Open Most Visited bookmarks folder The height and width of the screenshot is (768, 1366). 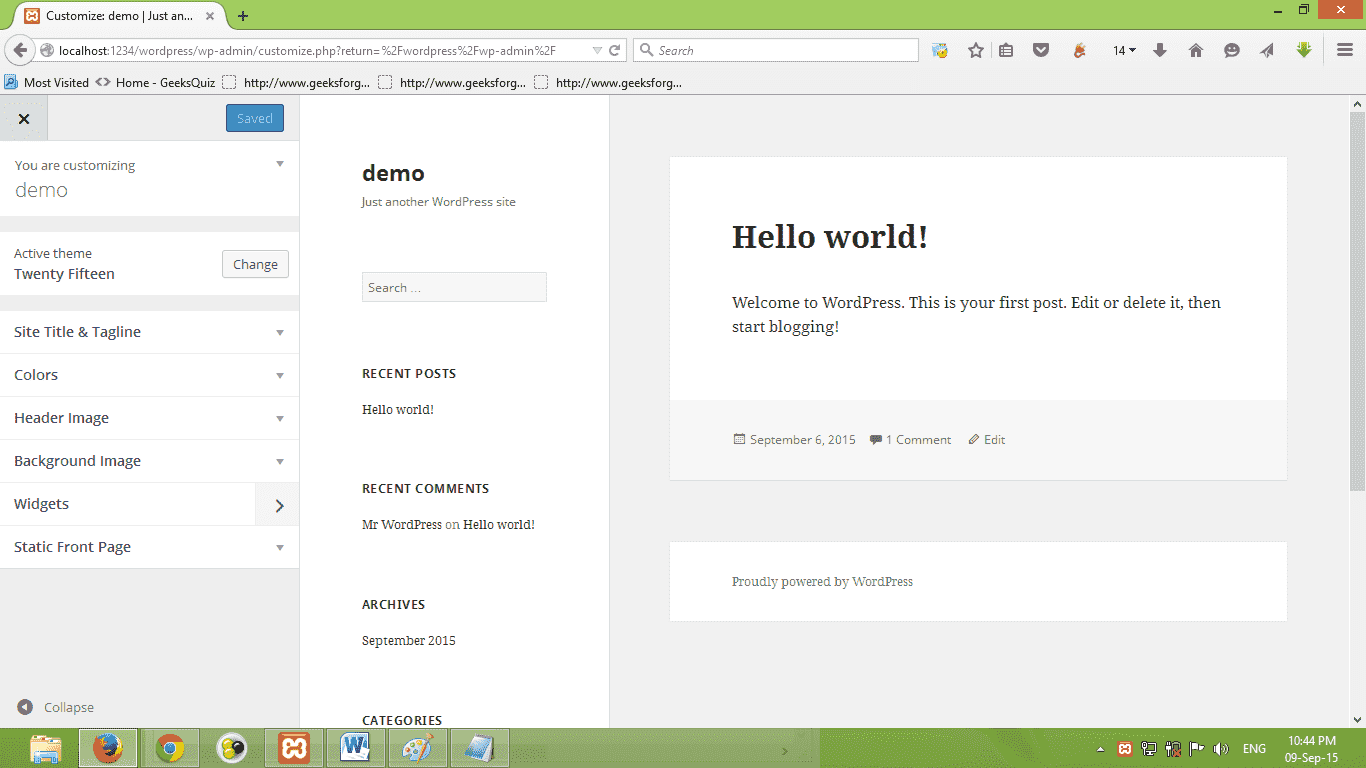(47, 83)
